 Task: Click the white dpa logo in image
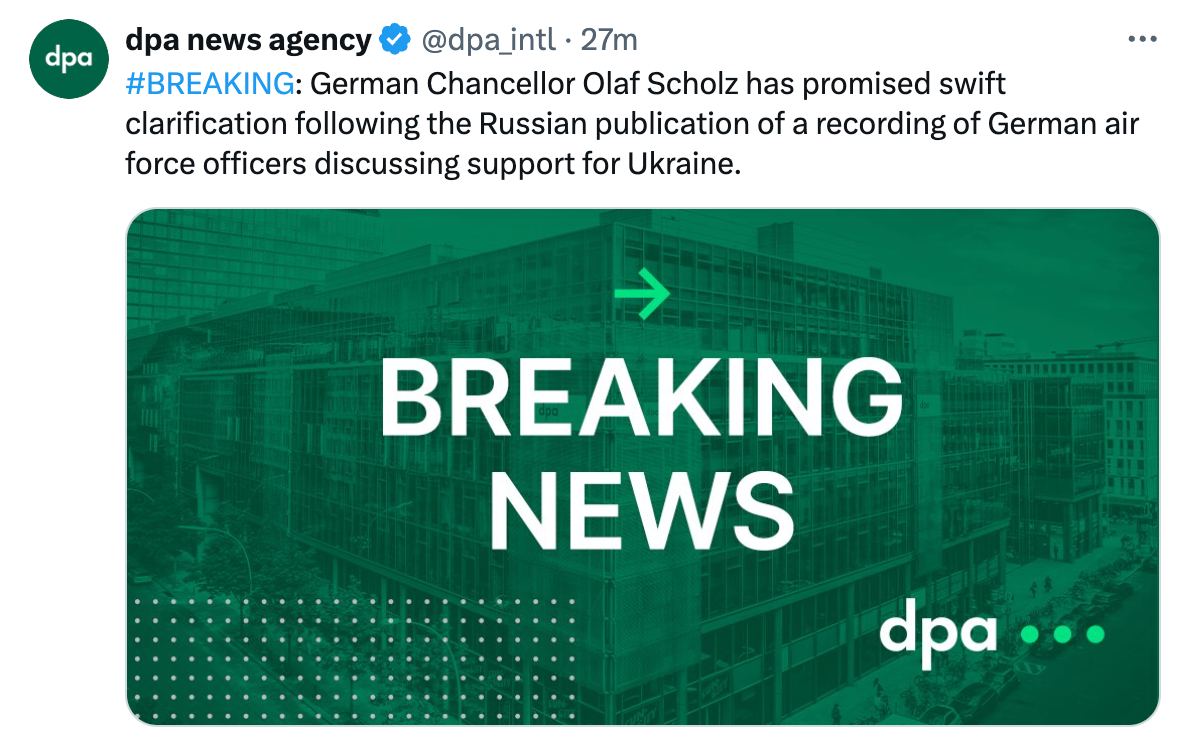tap(938, 632)
